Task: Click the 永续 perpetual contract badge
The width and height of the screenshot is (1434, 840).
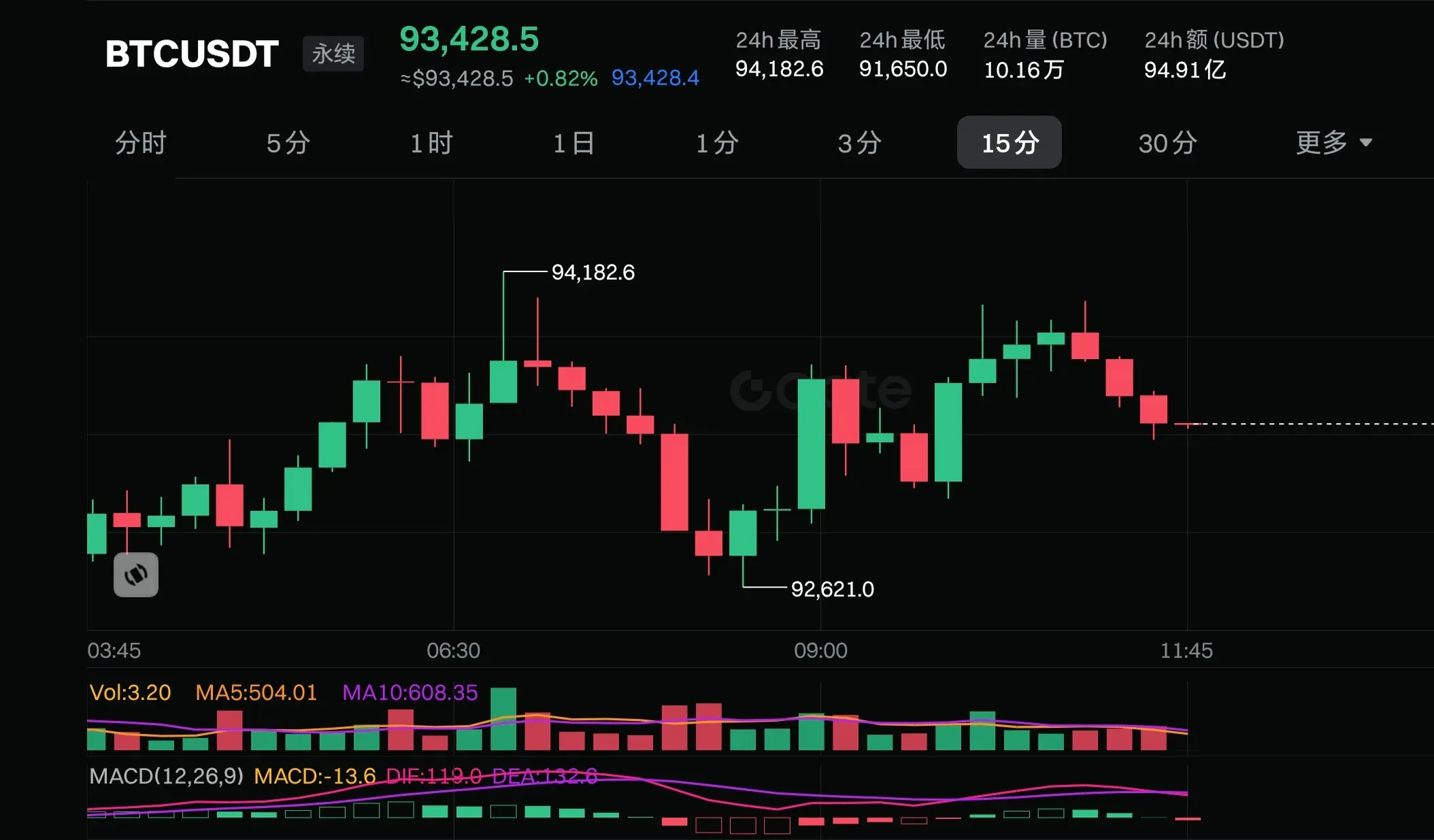Action: (x=333, y=53)
